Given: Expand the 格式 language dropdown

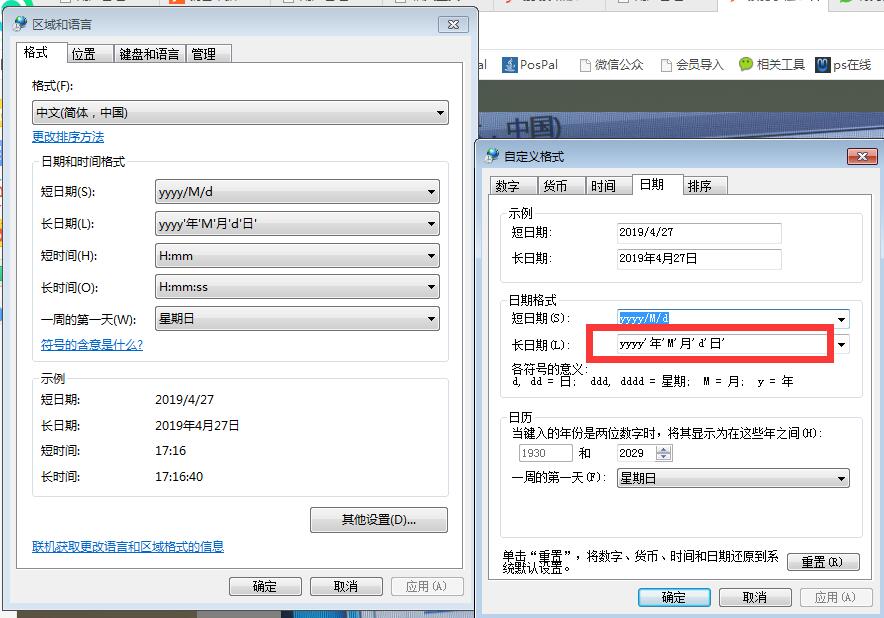Looking at the screenshot, I should tap(440, 114).
